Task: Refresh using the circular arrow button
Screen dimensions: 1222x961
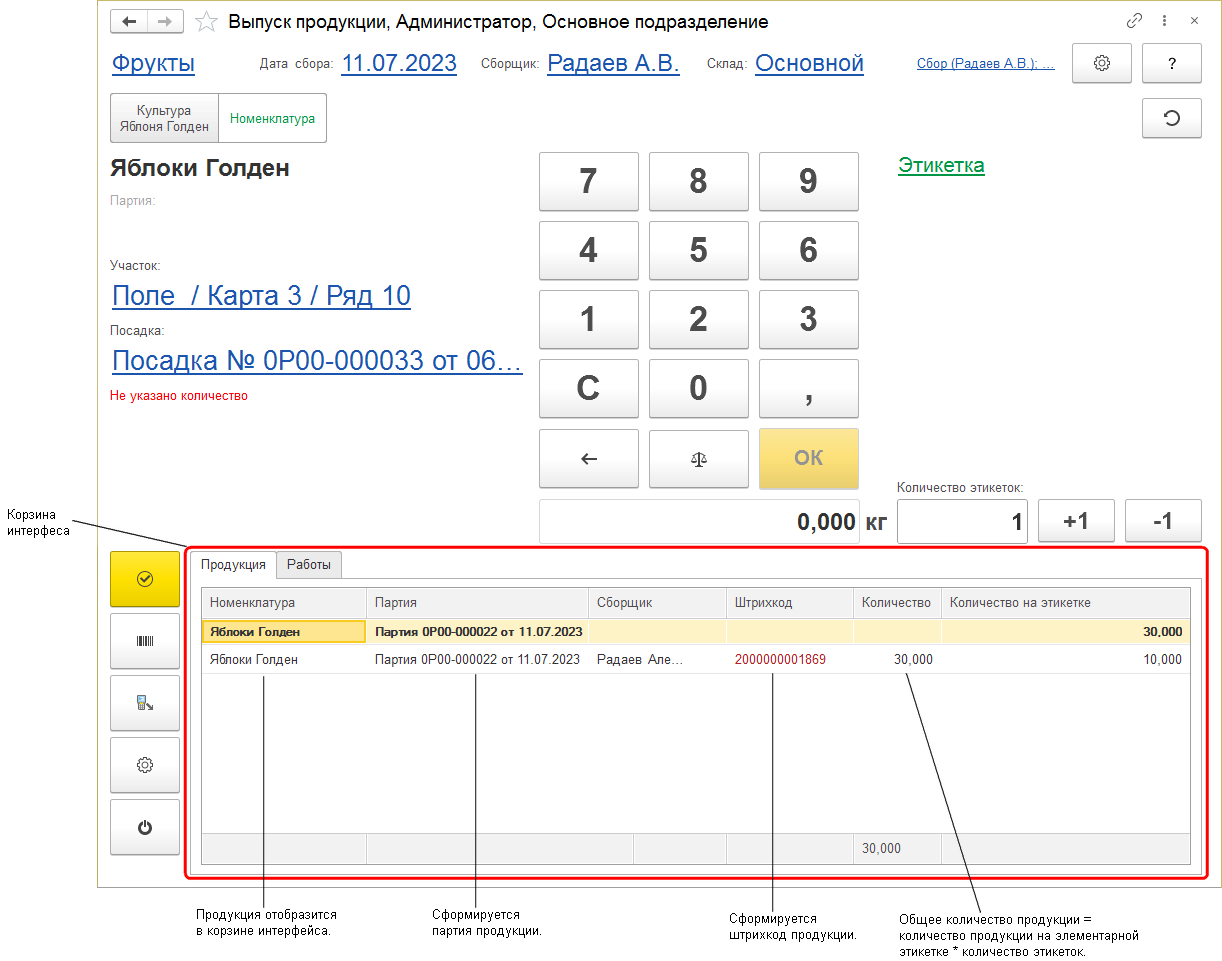Action: (x=1172, y=118)
